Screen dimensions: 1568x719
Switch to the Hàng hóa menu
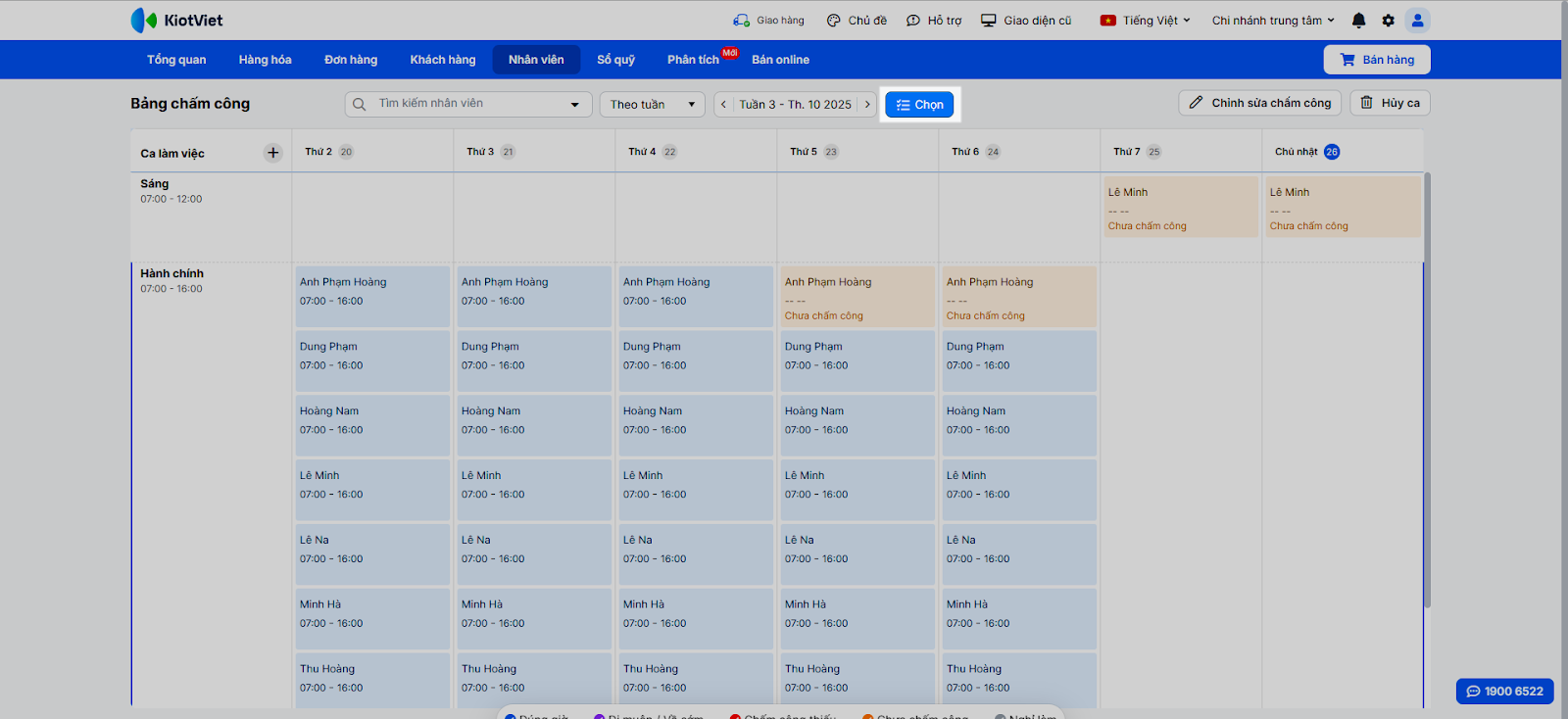click(x=265, y=60)
